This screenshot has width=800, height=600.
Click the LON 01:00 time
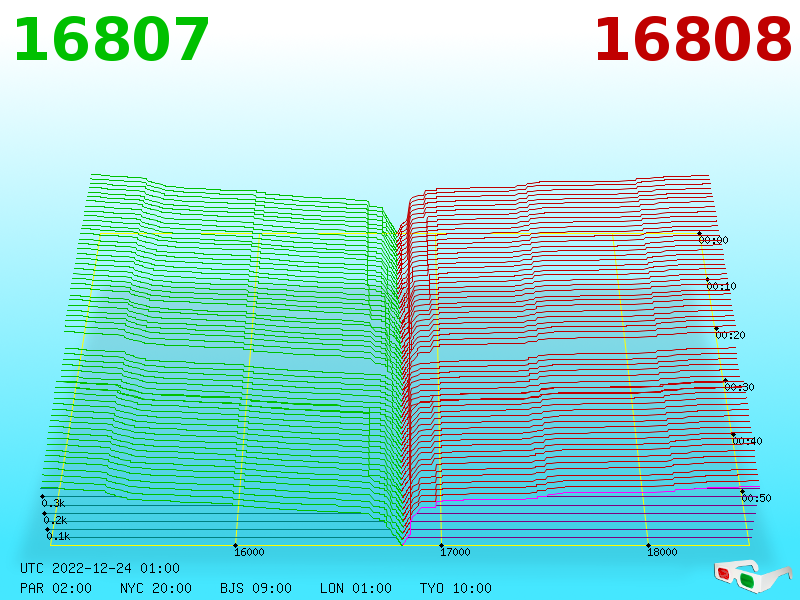click(x=356, y=588)
